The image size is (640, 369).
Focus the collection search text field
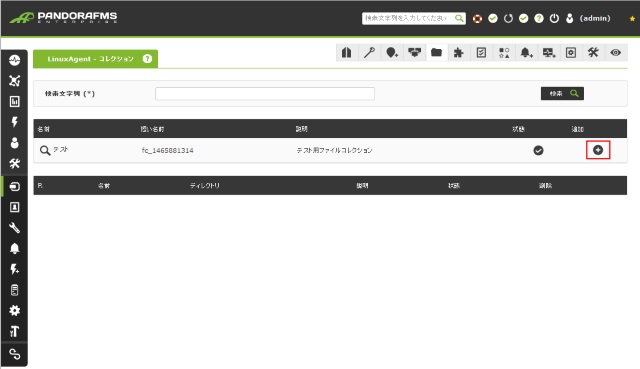tap(265, 93)
